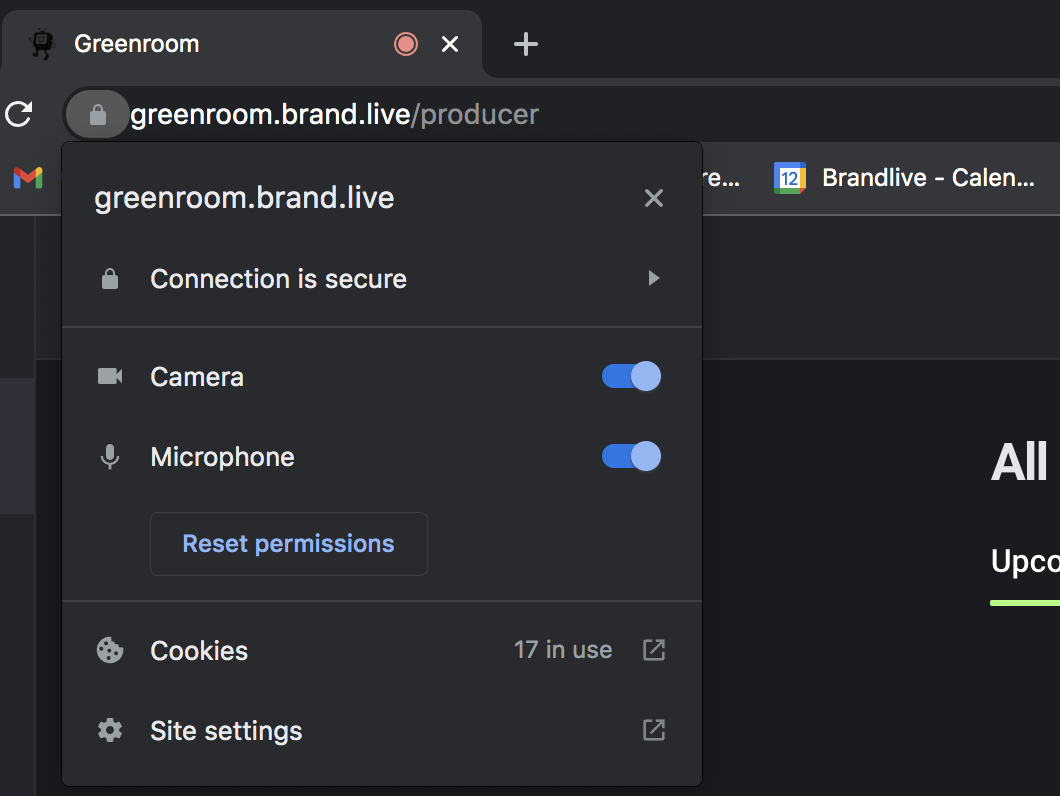Image resolution: width=1060 pixels, height=796 pixels.
Task: Close the Greenroom tab
Action: click(450, 45)
